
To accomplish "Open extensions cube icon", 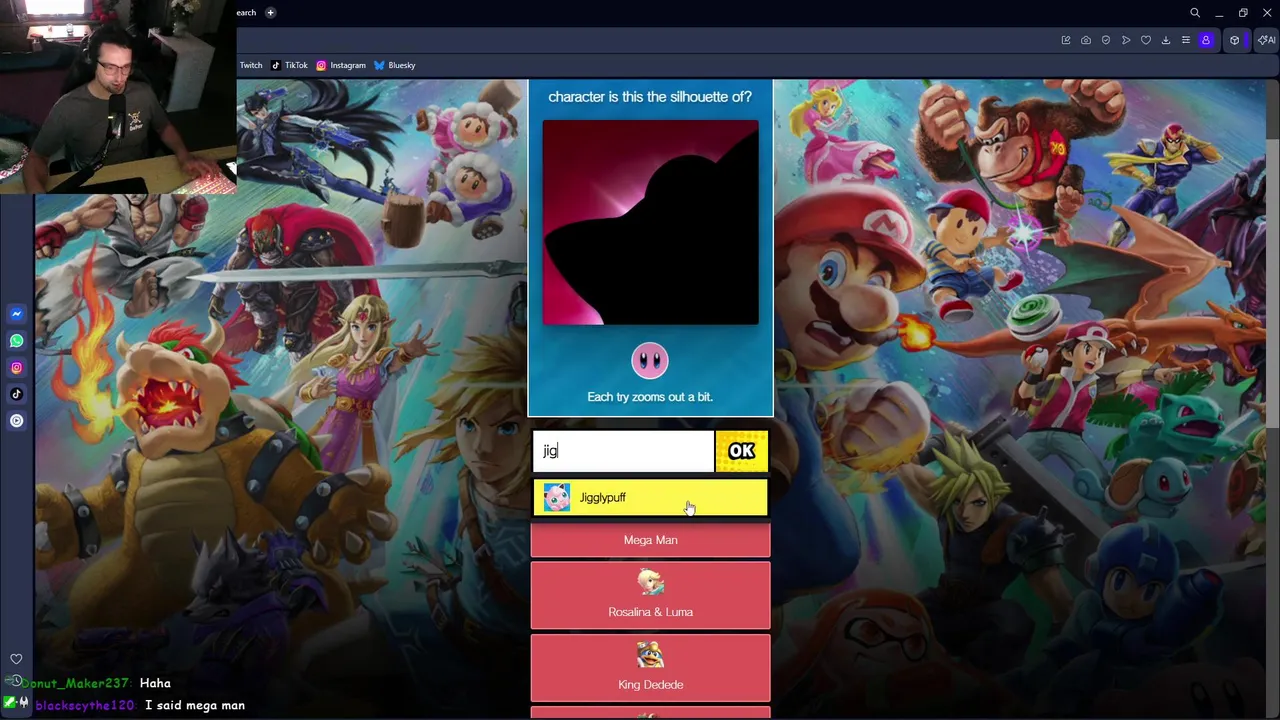I will pyautogui.click(x=1235, y=40).
